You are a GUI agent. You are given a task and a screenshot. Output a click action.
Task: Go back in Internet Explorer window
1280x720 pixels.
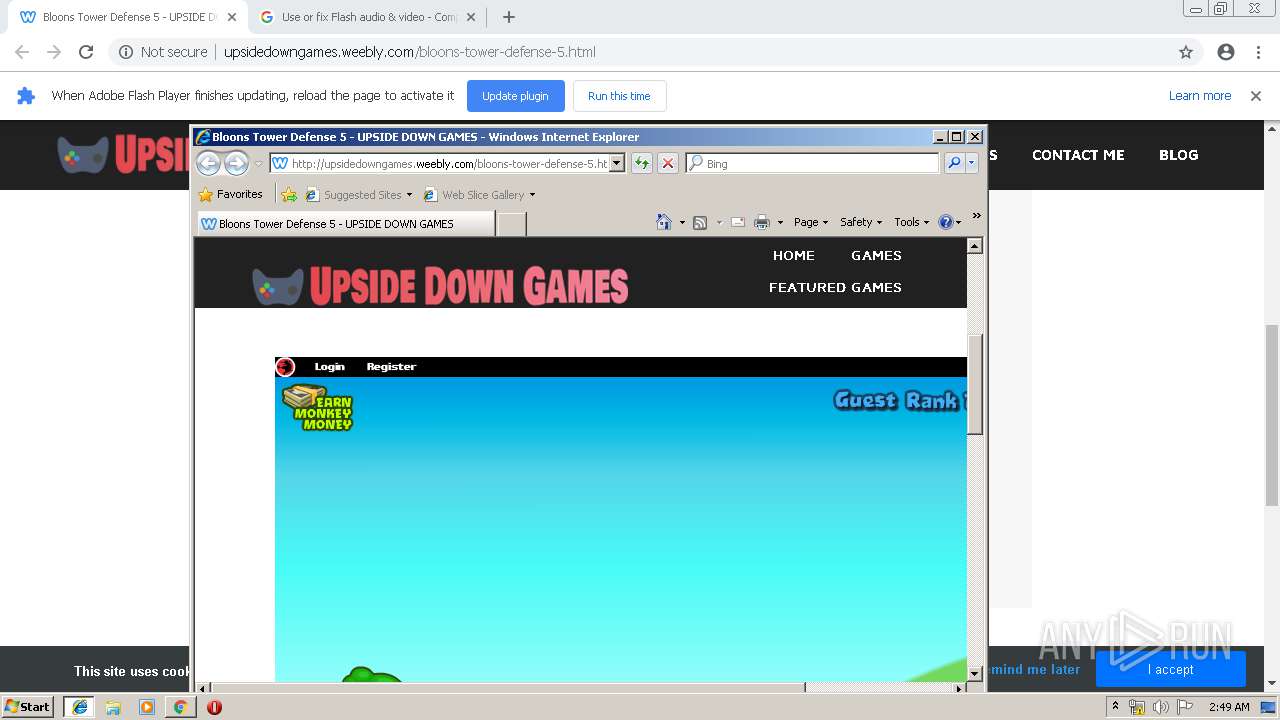[x=208, y=163]
